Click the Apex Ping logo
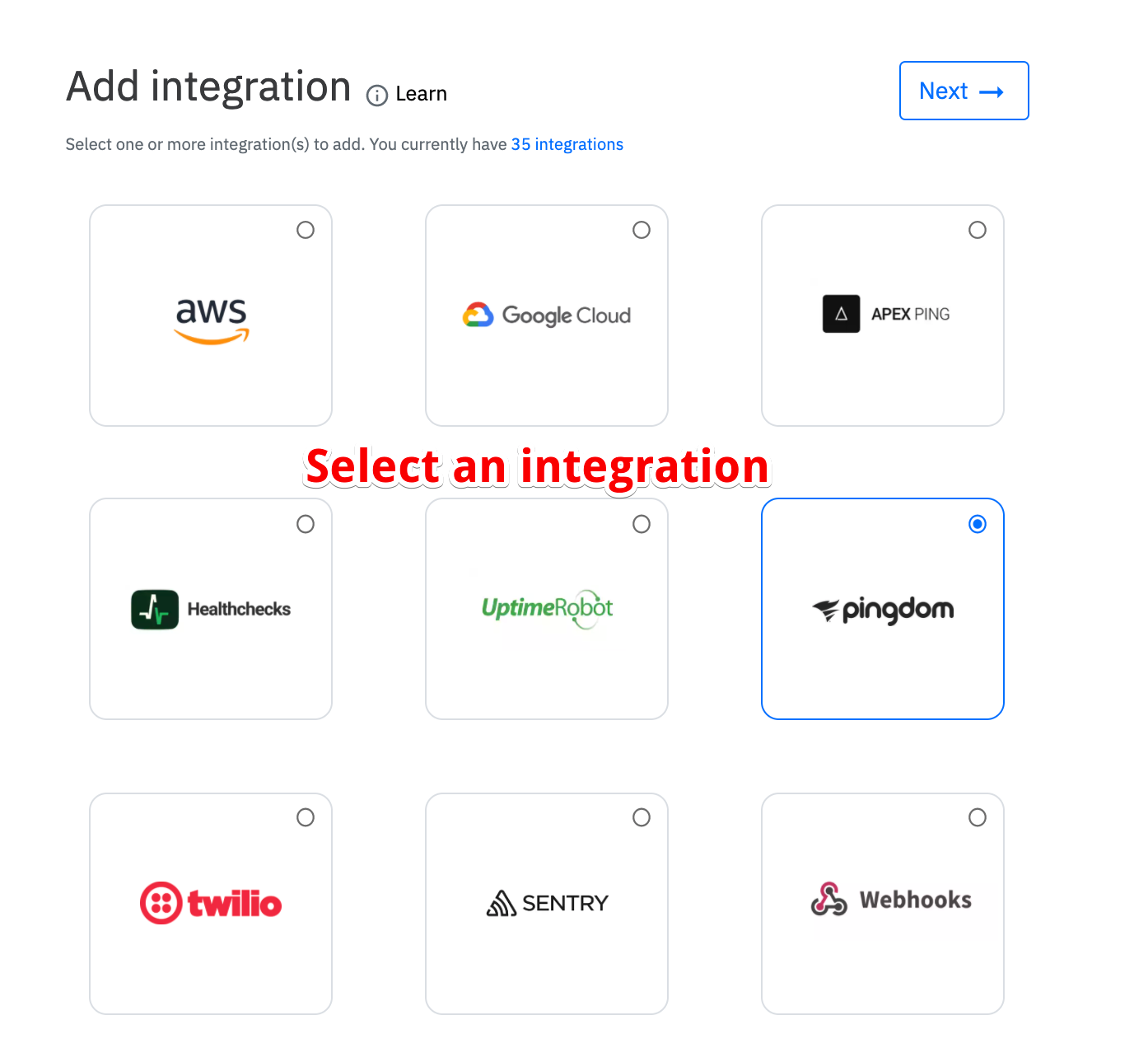Image resolution: width=1148 pixels, height=1048 pixels. coord(886,314)
